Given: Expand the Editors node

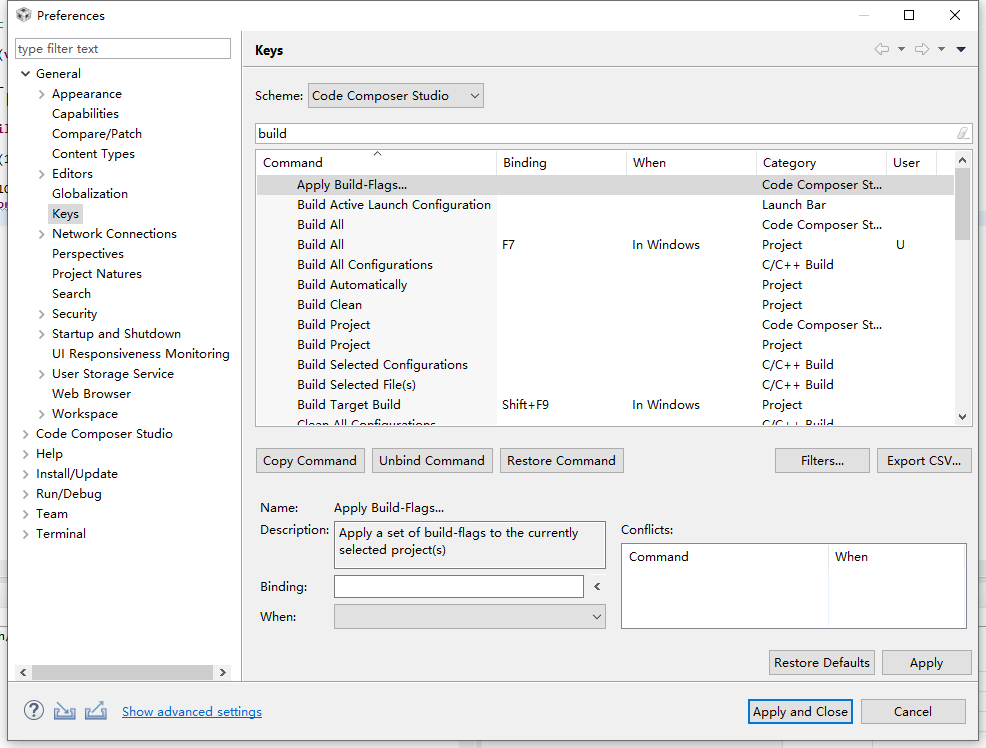Looking at the screenshot, I should (x=42, y=174).
